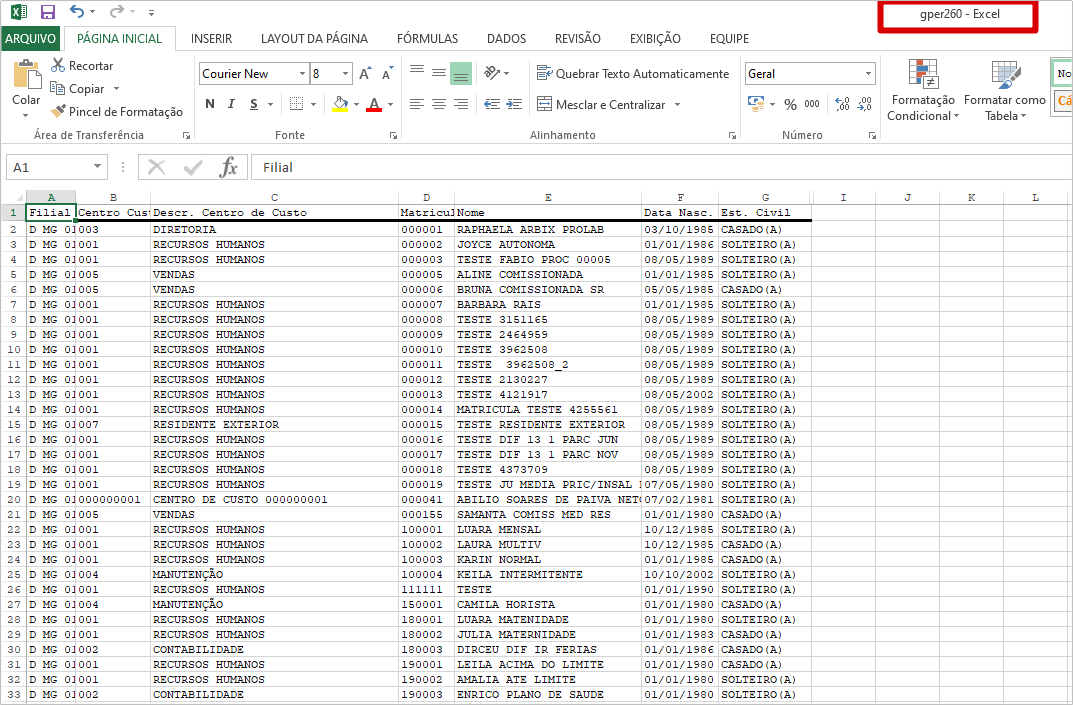Image resolution: width=1073 pixels, height=705 pixels.
Task: Apply accounting currency format icon
Action: tap(756, 104)
